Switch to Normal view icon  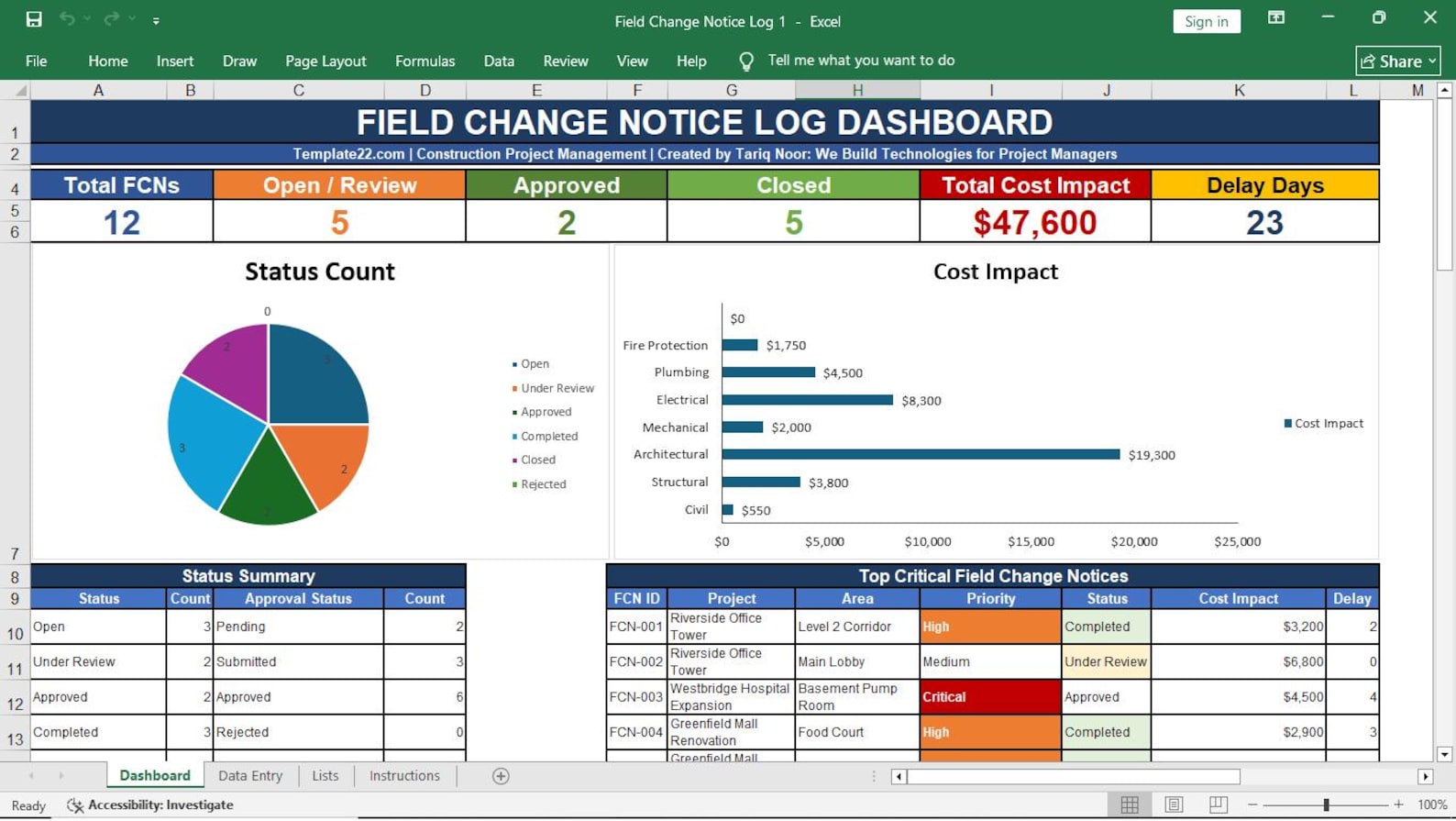pos(1130,805)
